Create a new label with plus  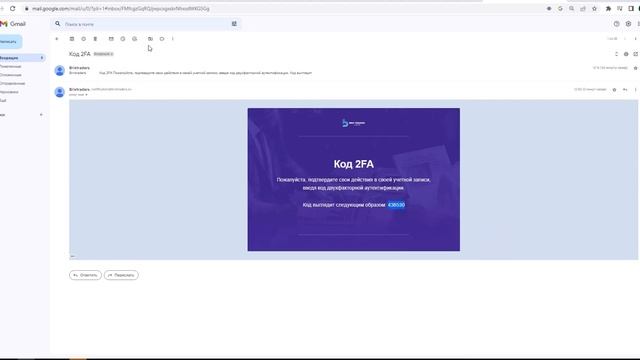point(41,115)
